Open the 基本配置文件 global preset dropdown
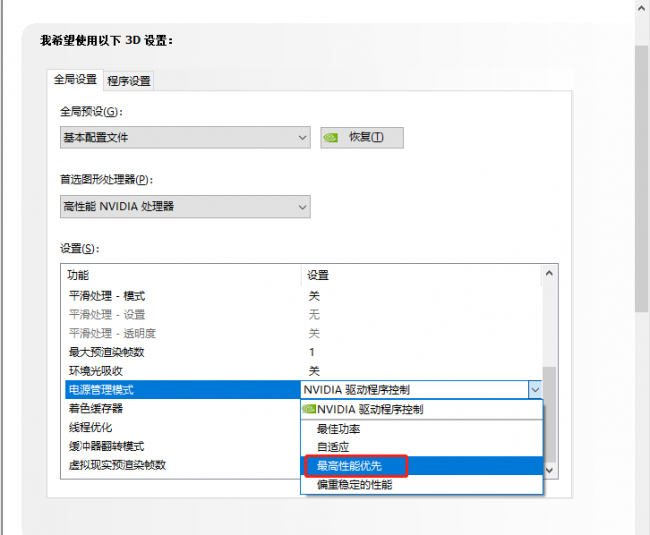The width and height of the screenshot is (650, 535). pos(185,137)
